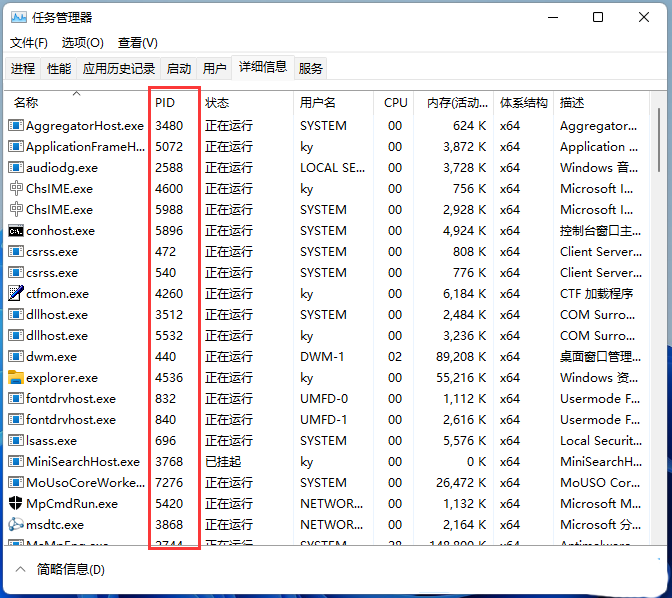This screenshot has width=672, height=598.
Task: Open the 文件(F) menu
Action: coord(29,43)
